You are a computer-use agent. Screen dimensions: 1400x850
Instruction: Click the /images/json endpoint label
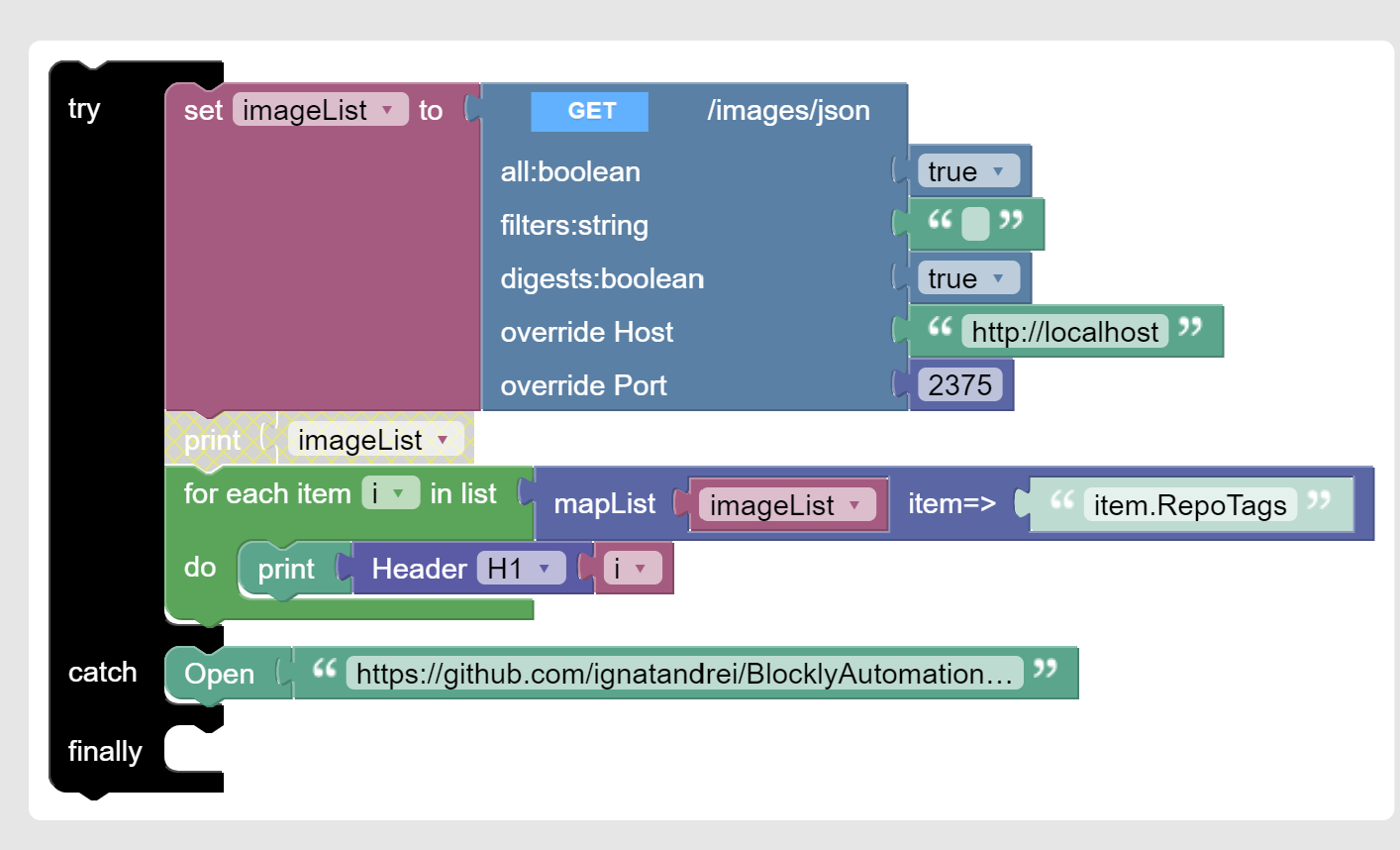[788, 111]
